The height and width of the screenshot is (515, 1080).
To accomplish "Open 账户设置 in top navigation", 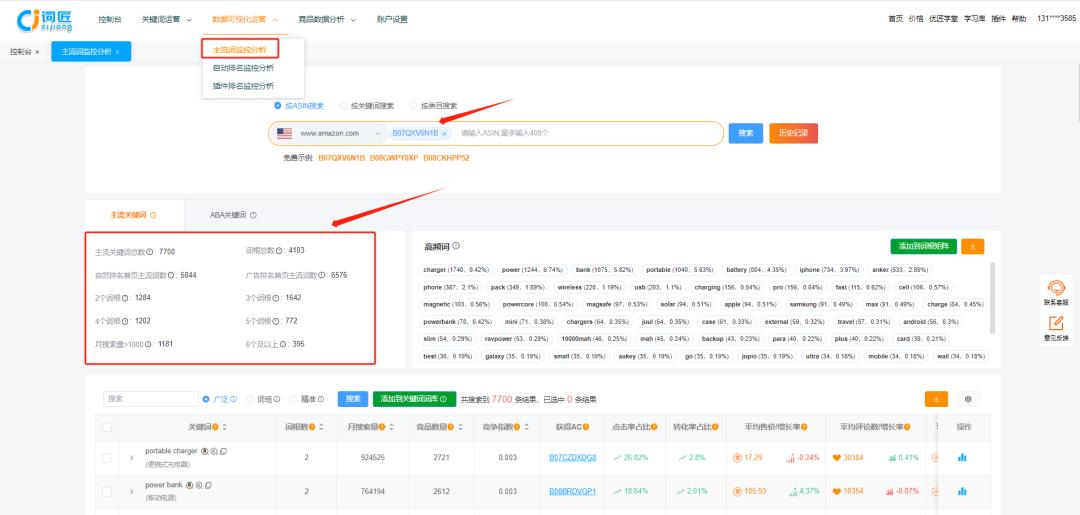I will point(392,19).
